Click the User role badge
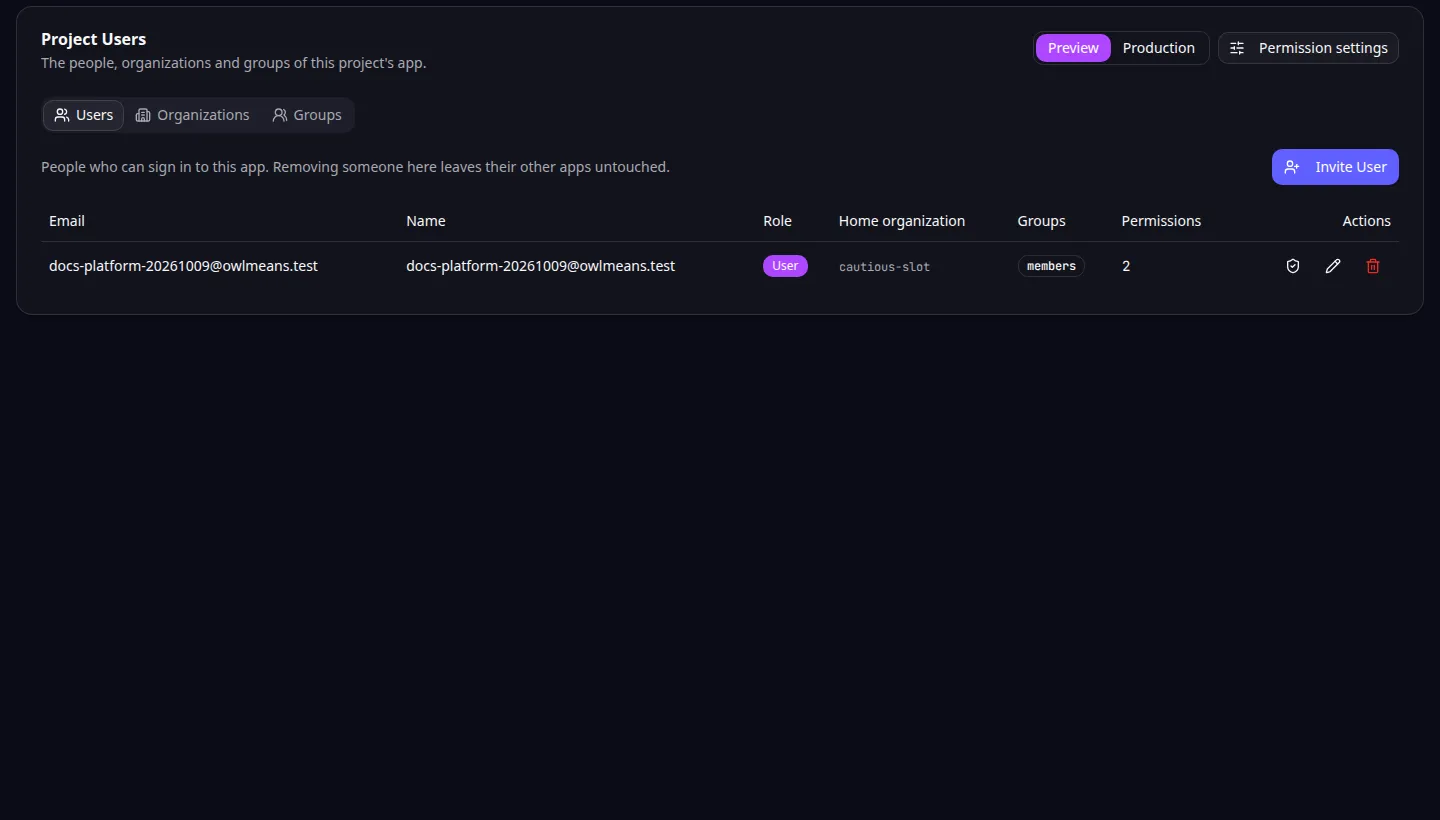 click(x=785, y=266)
